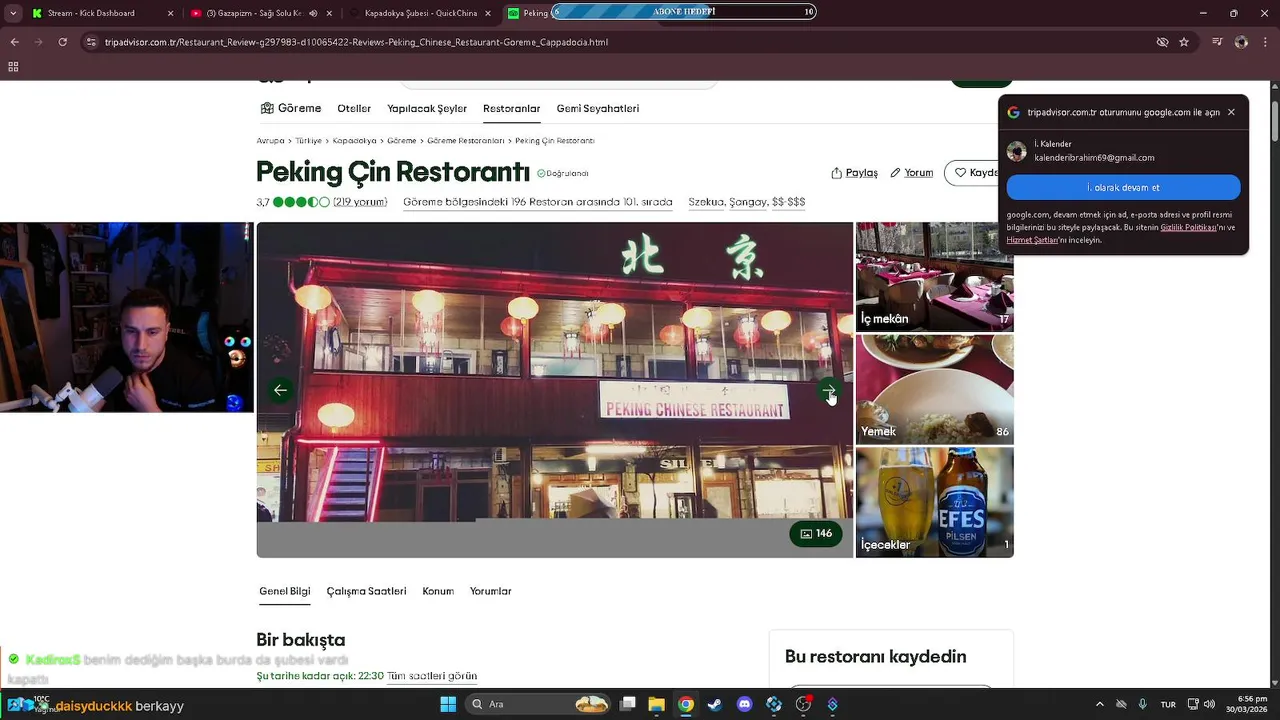Open File Explorer from taskbar

[656, 704]
